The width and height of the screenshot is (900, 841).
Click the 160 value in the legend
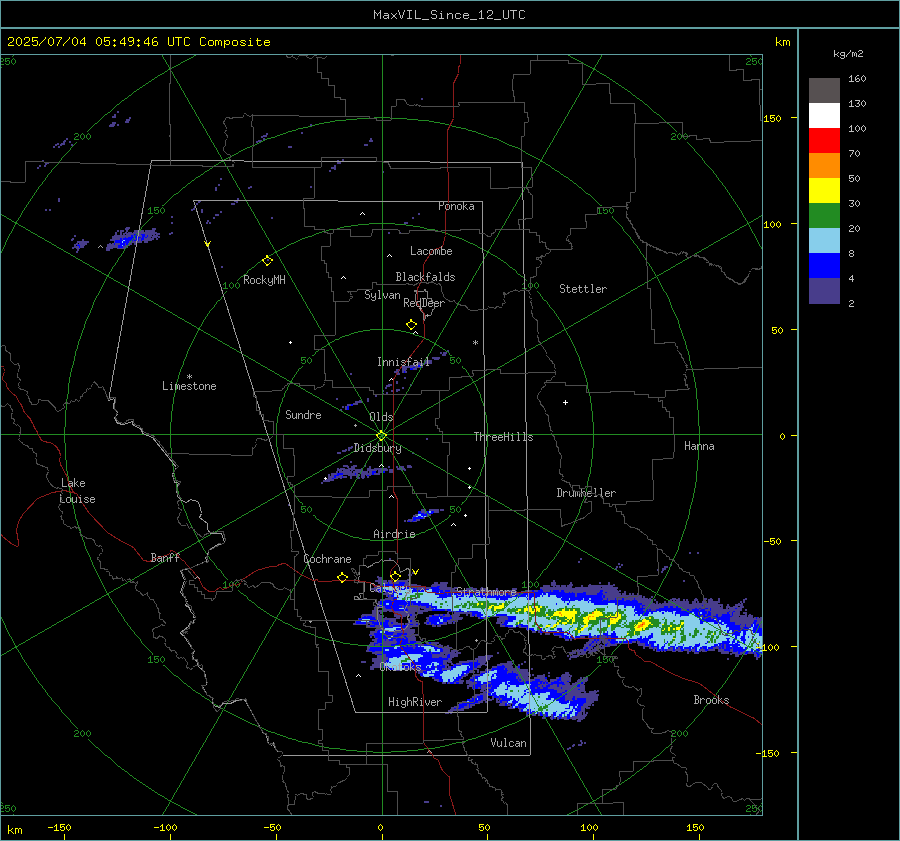pos(857,79)
